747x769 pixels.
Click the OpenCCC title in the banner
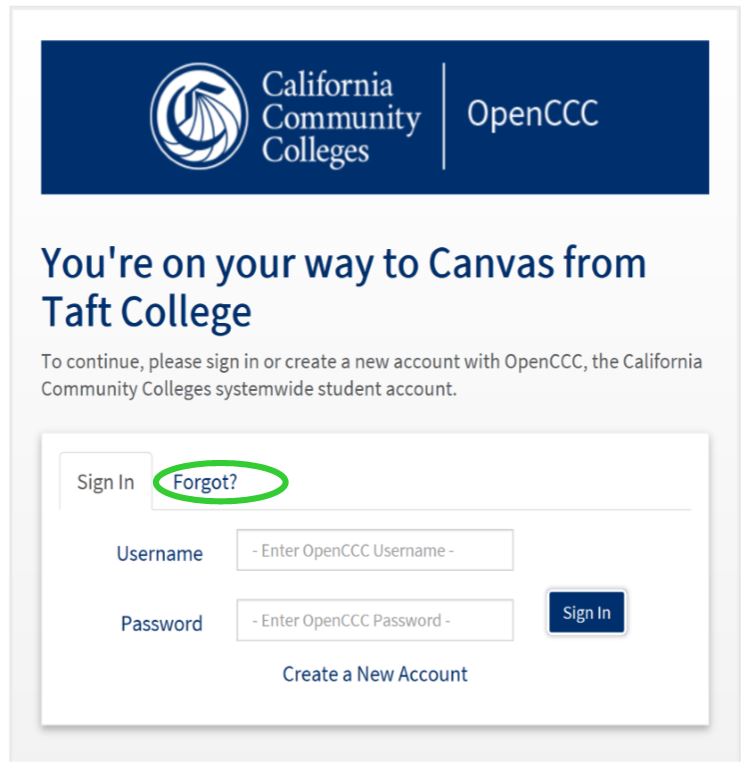[x=532, y=114]
